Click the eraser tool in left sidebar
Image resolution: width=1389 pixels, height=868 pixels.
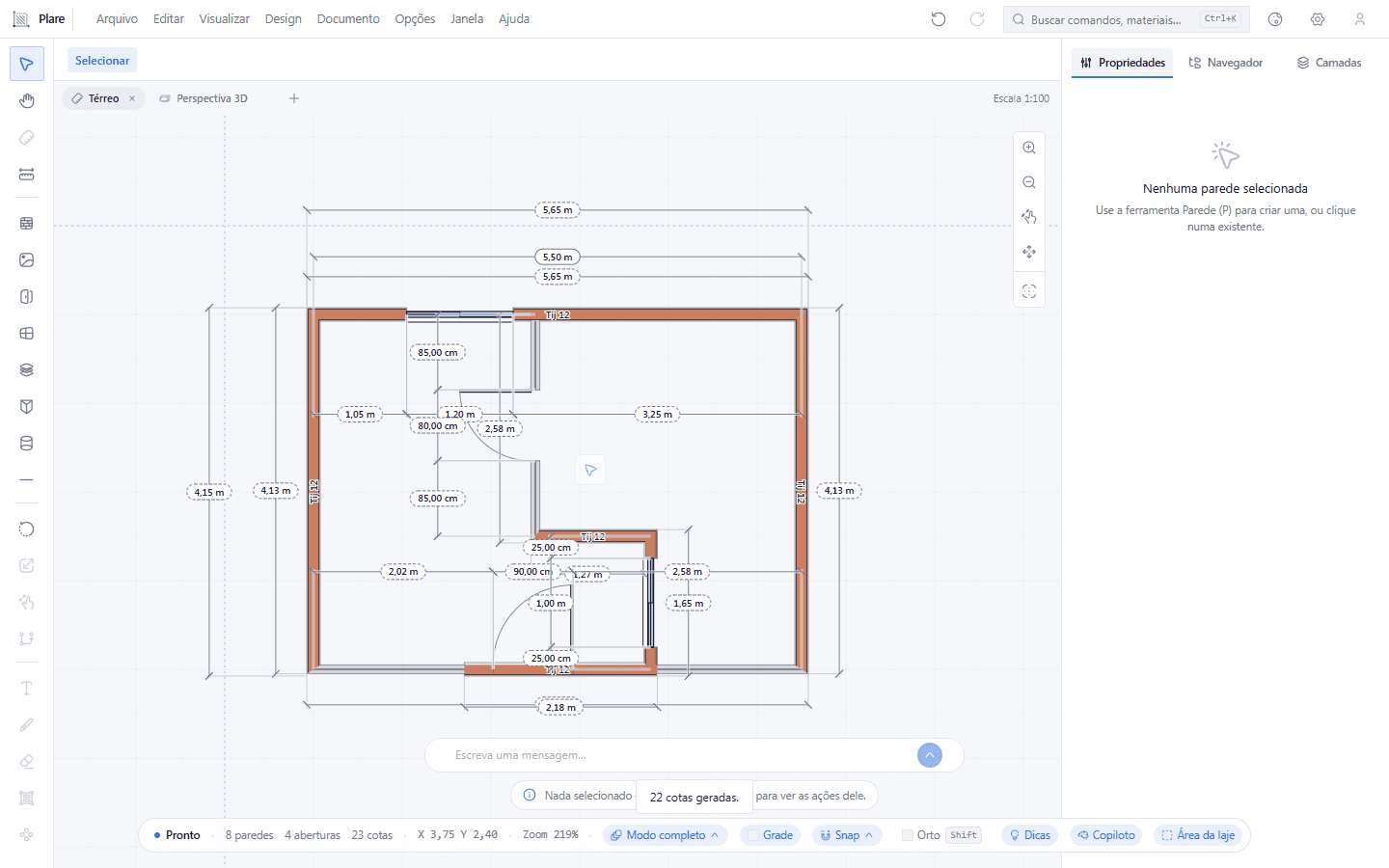click(27, 761)
